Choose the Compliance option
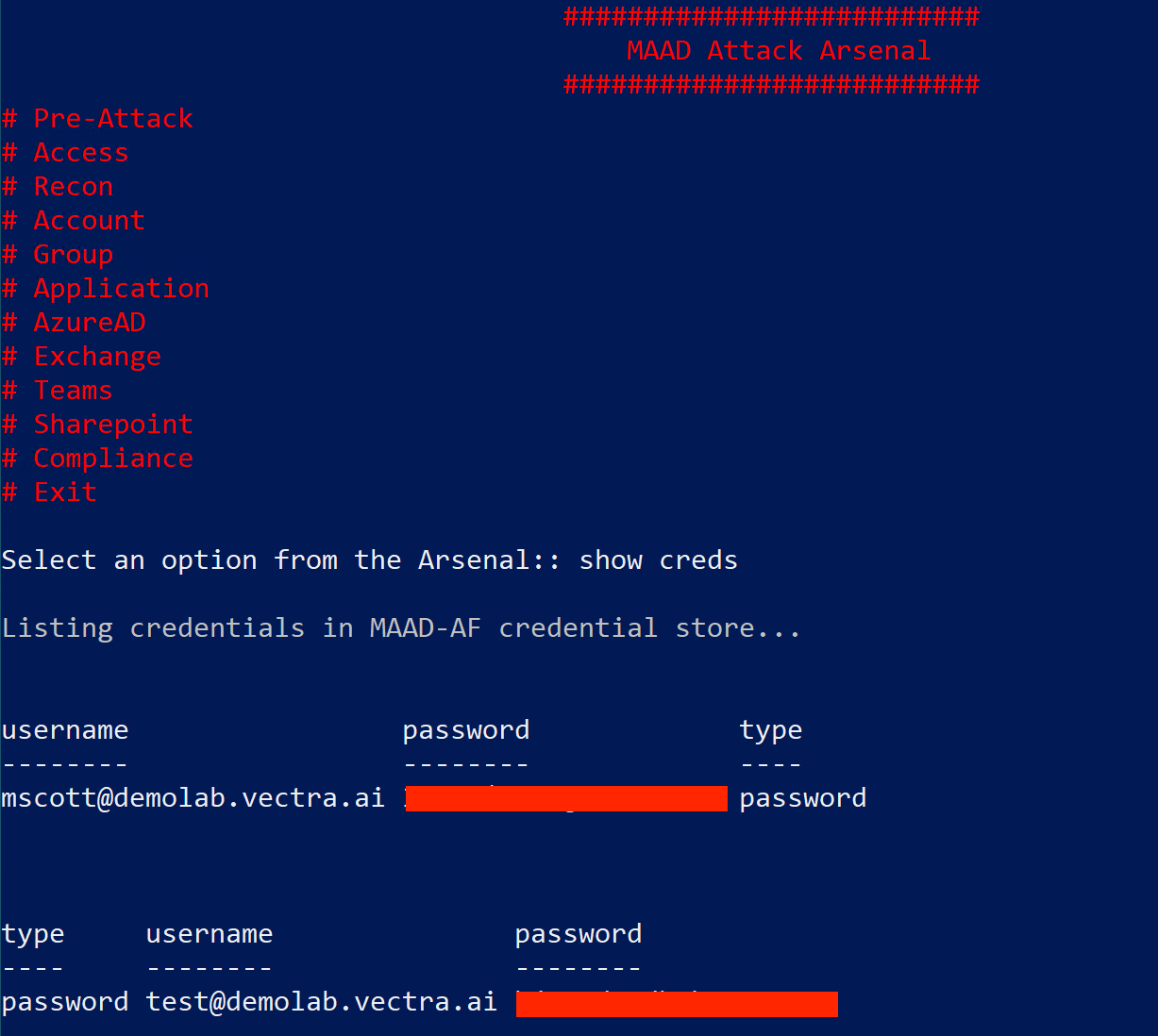This screenshot has height=1036, width=1158. tap(113, 459)
